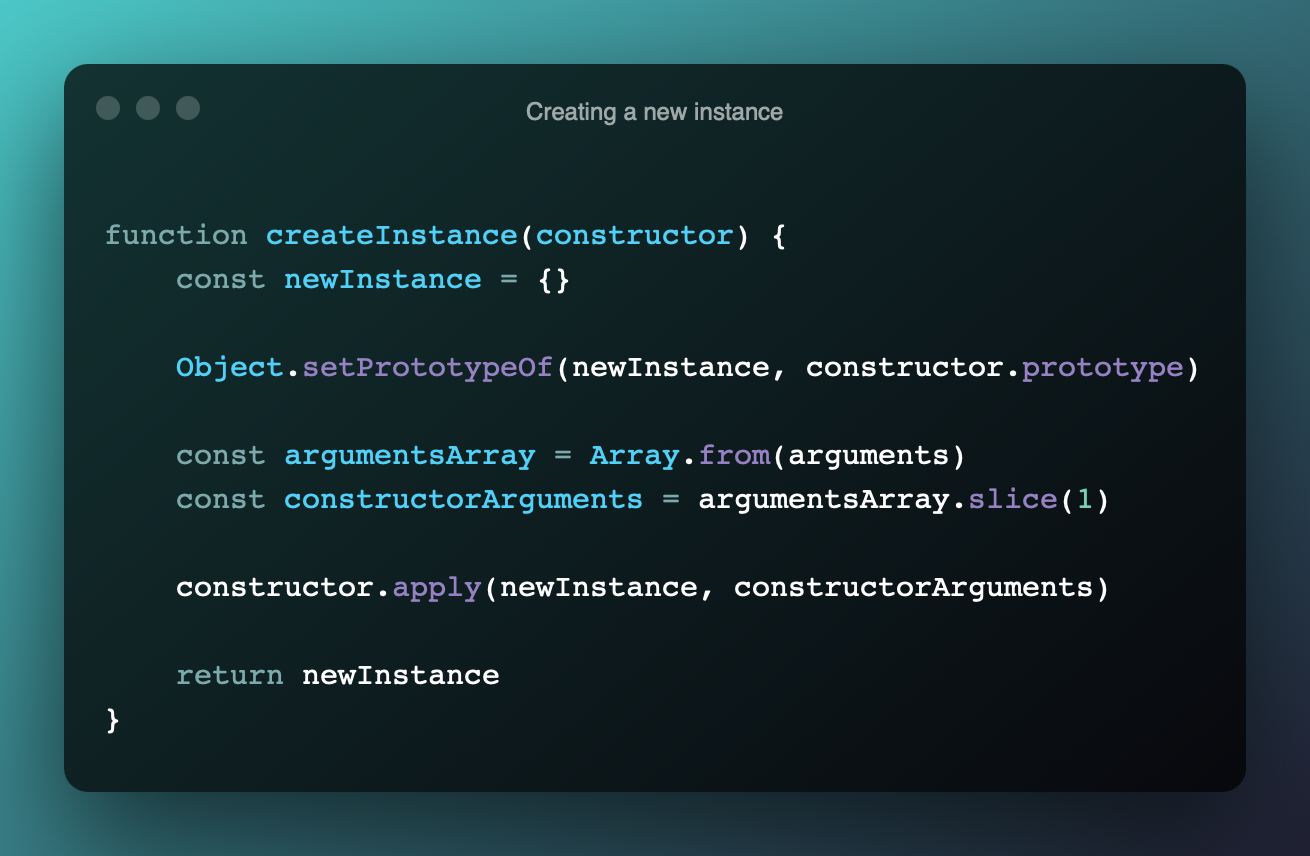The width and height of the screenshot is (1310, 856).
Task: Click the 'return' keyword
Action: [230, 676]
